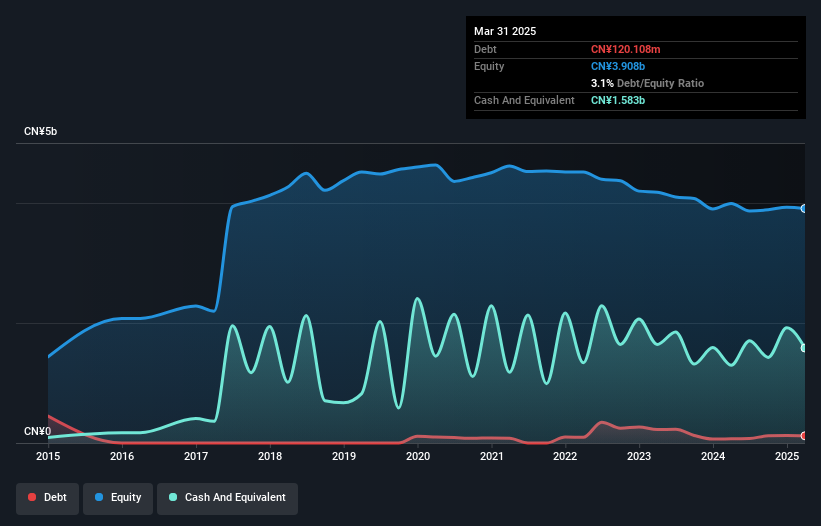Click the red Debt legend dot
Image resolution: width=821 pixels, height=526 pixels.
pos(32,497)
